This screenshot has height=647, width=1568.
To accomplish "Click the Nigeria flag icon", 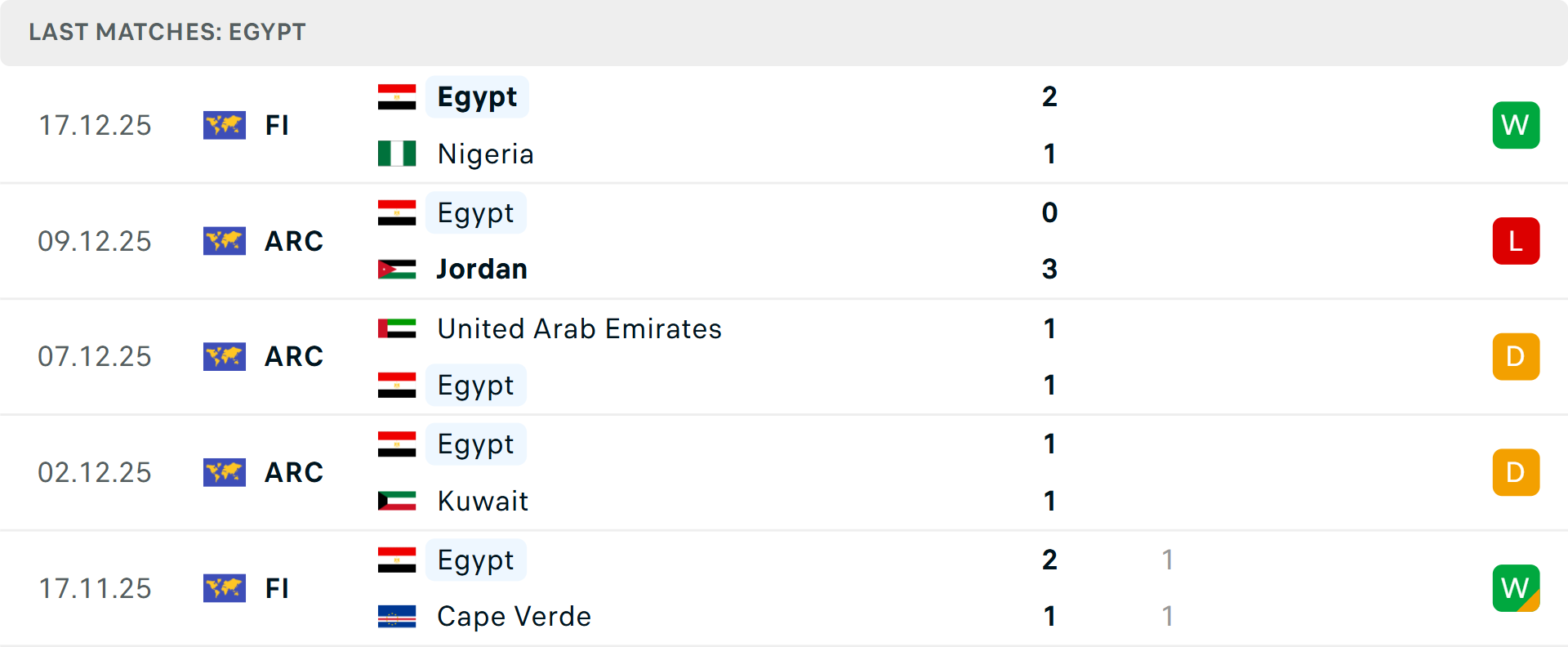I will point(397,154).
